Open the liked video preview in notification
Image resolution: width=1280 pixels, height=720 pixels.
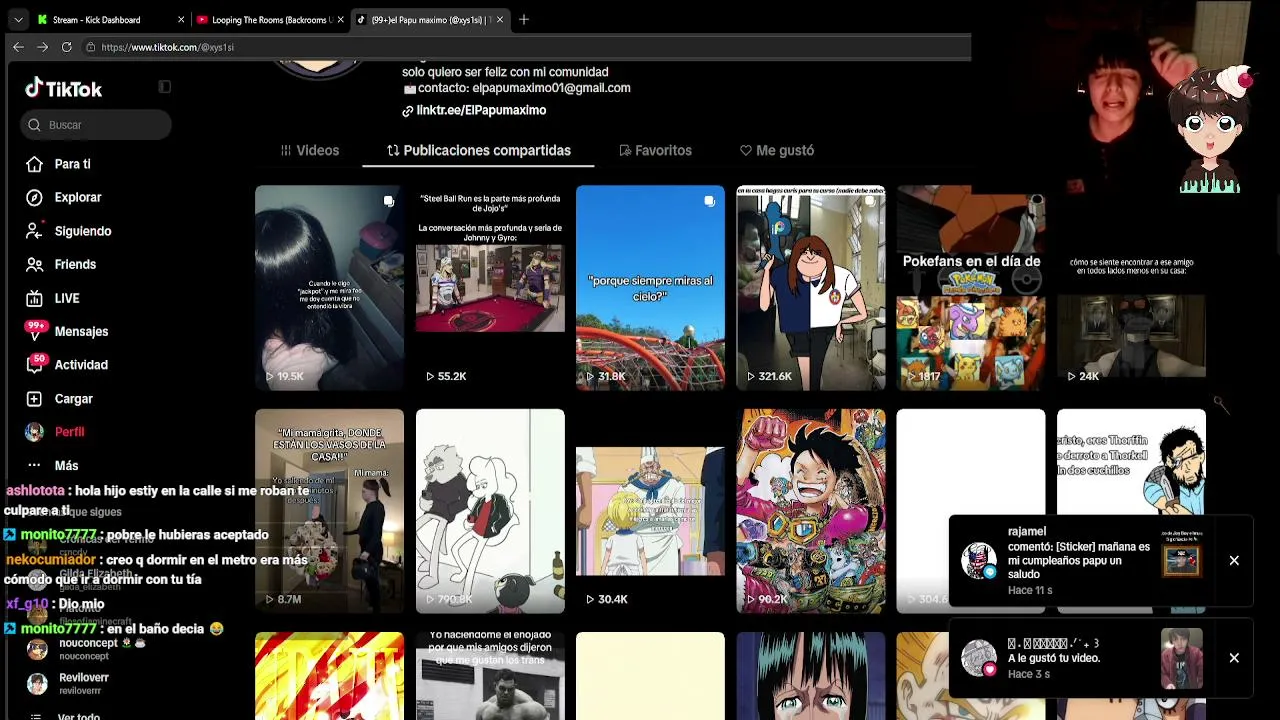[x=1182, y=658]
